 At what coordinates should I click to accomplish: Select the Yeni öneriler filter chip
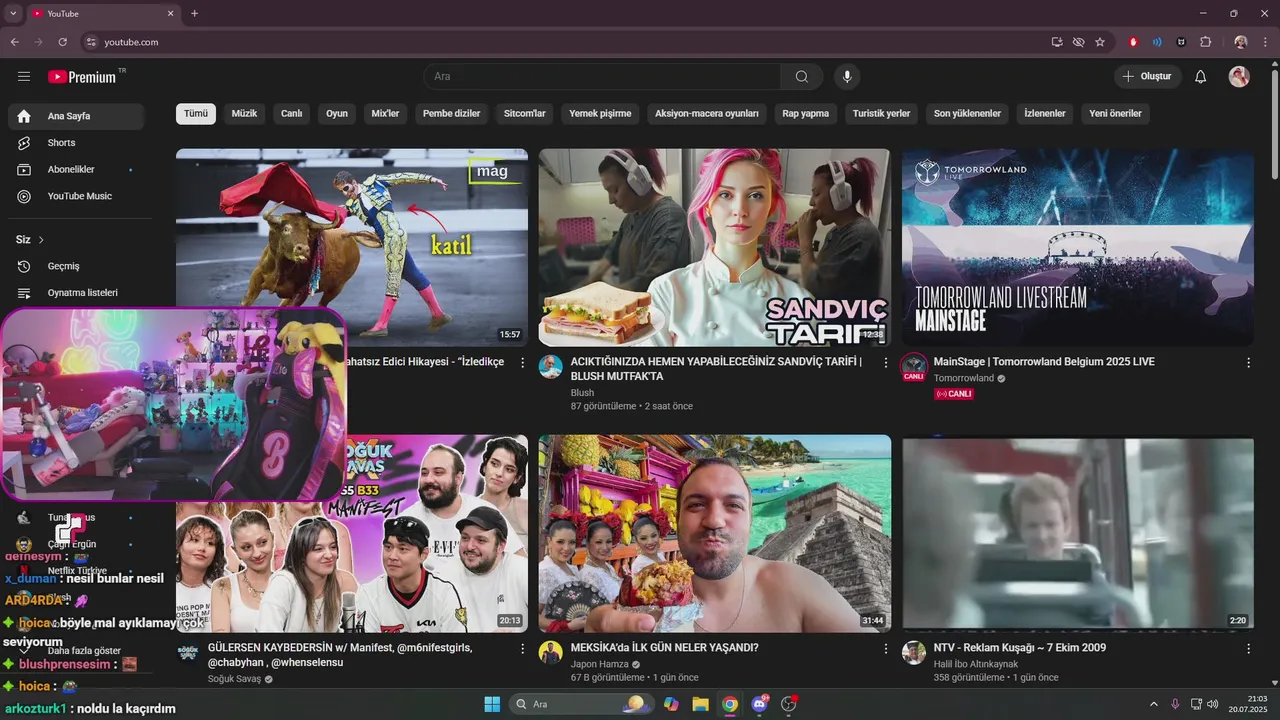point(1115,114)
